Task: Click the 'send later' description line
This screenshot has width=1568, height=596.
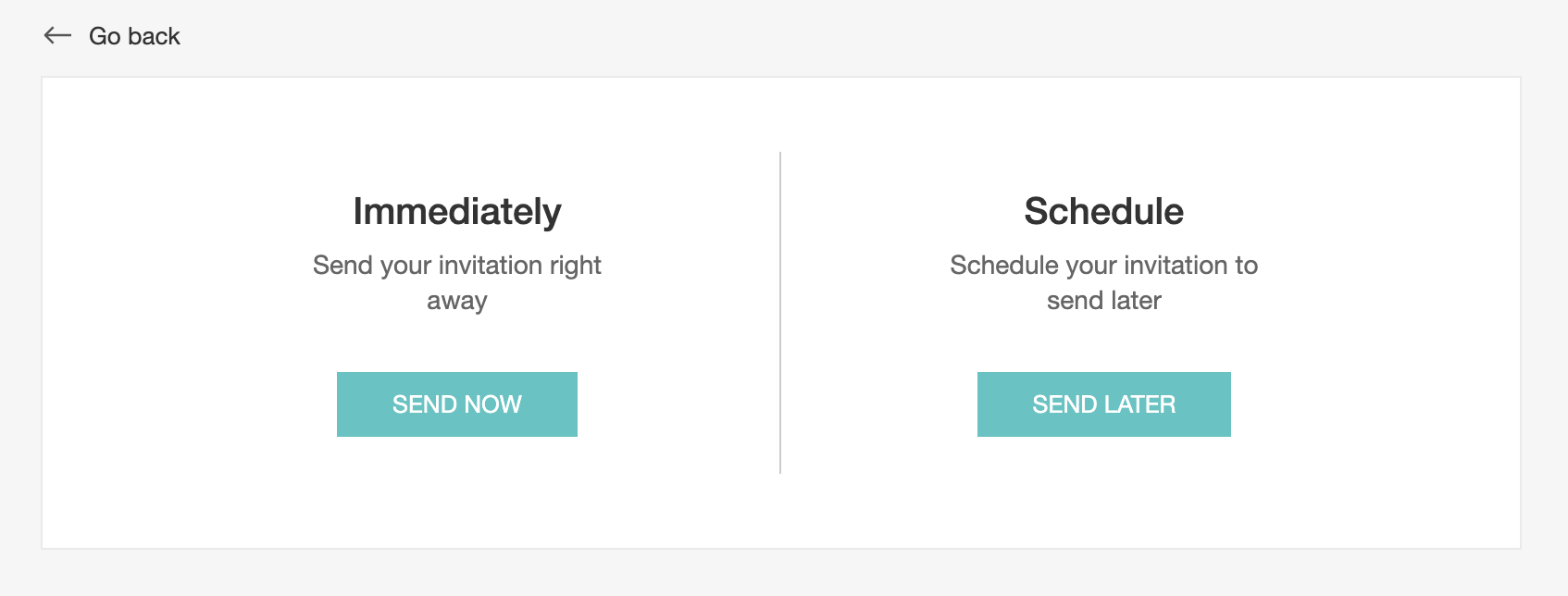Action: tap(1103, 301)
